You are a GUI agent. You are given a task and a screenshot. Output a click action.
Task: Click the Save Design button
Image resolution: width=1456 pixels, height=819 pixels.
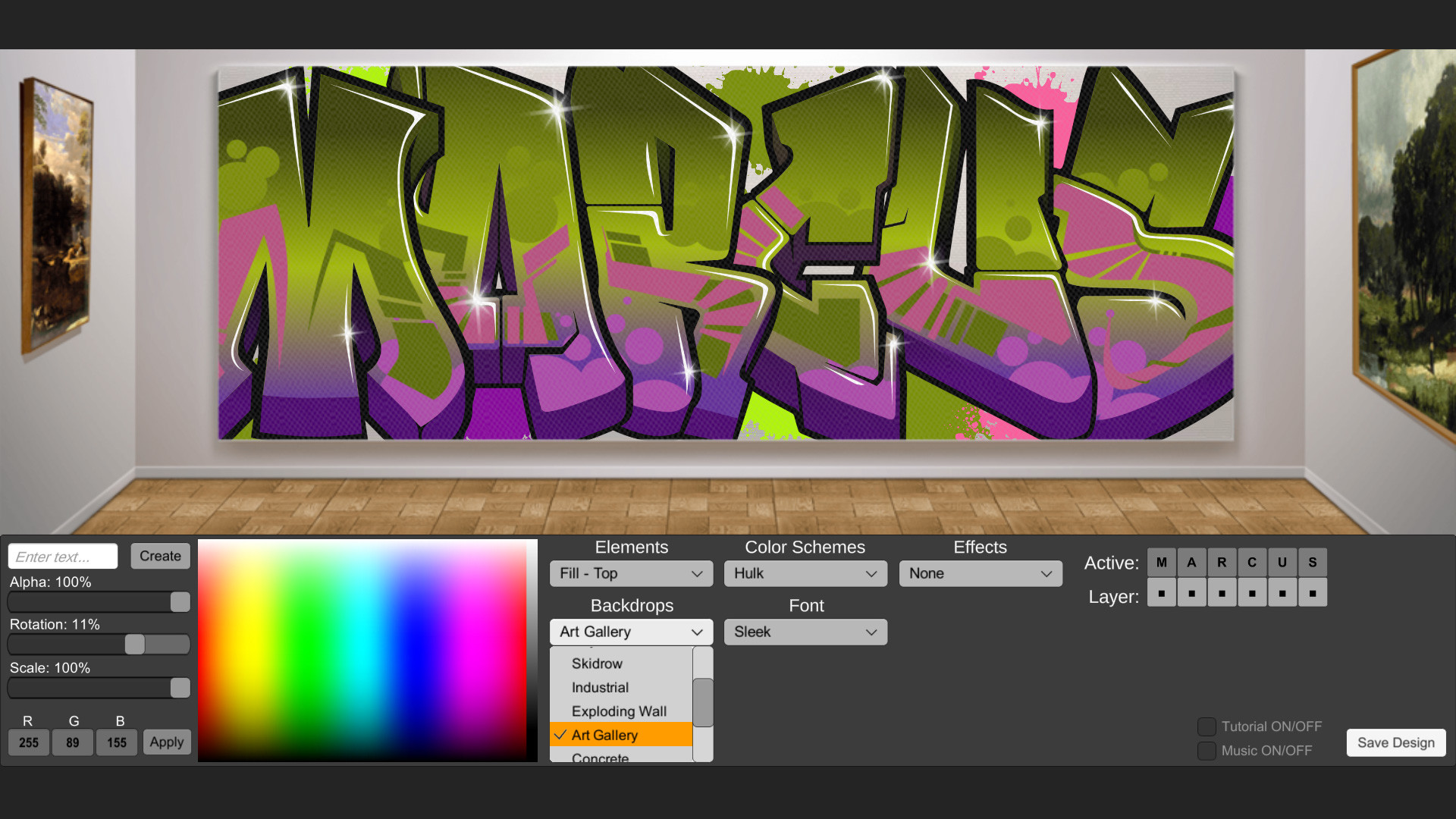(x=1396, y=742)
